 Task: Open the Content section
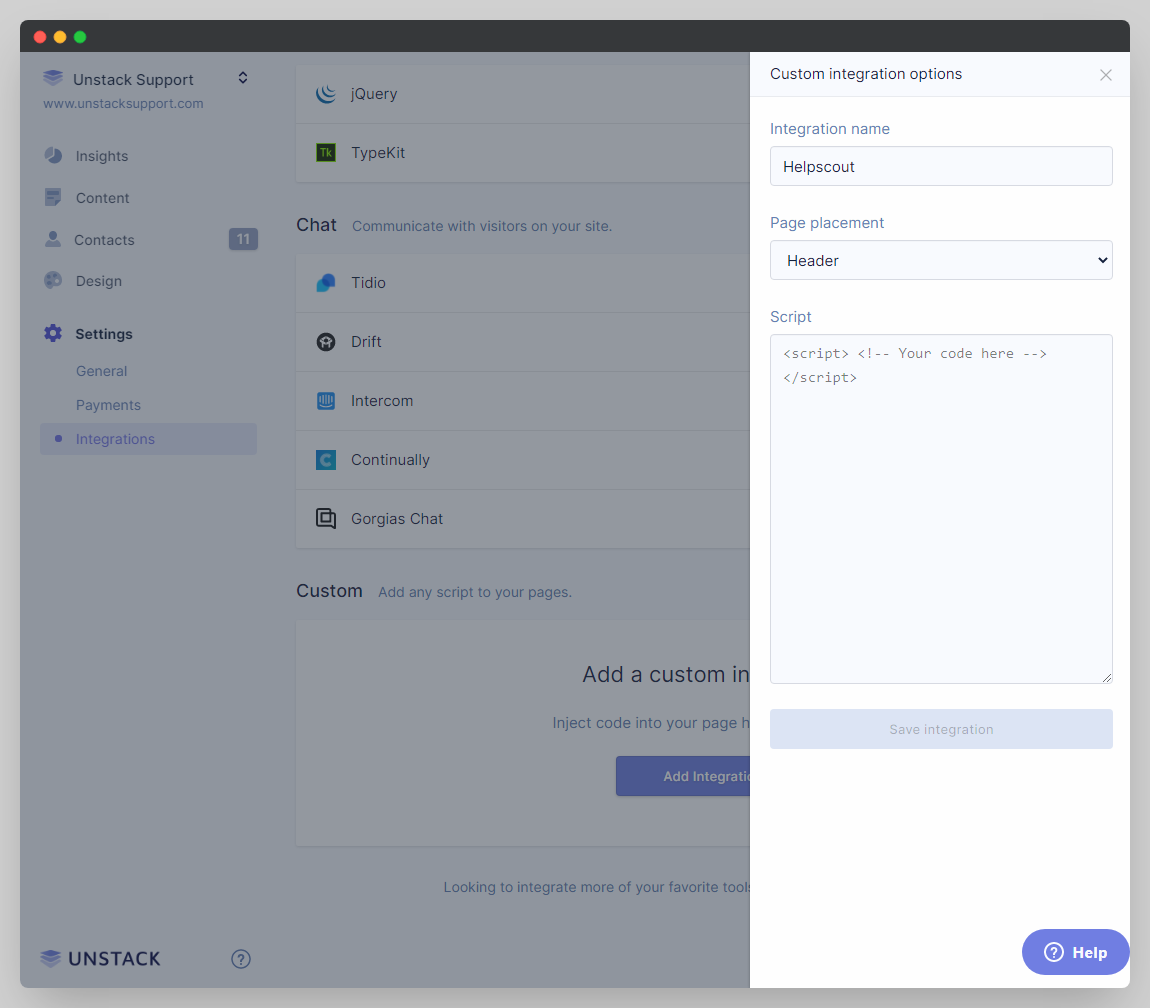tap(102, 198)
